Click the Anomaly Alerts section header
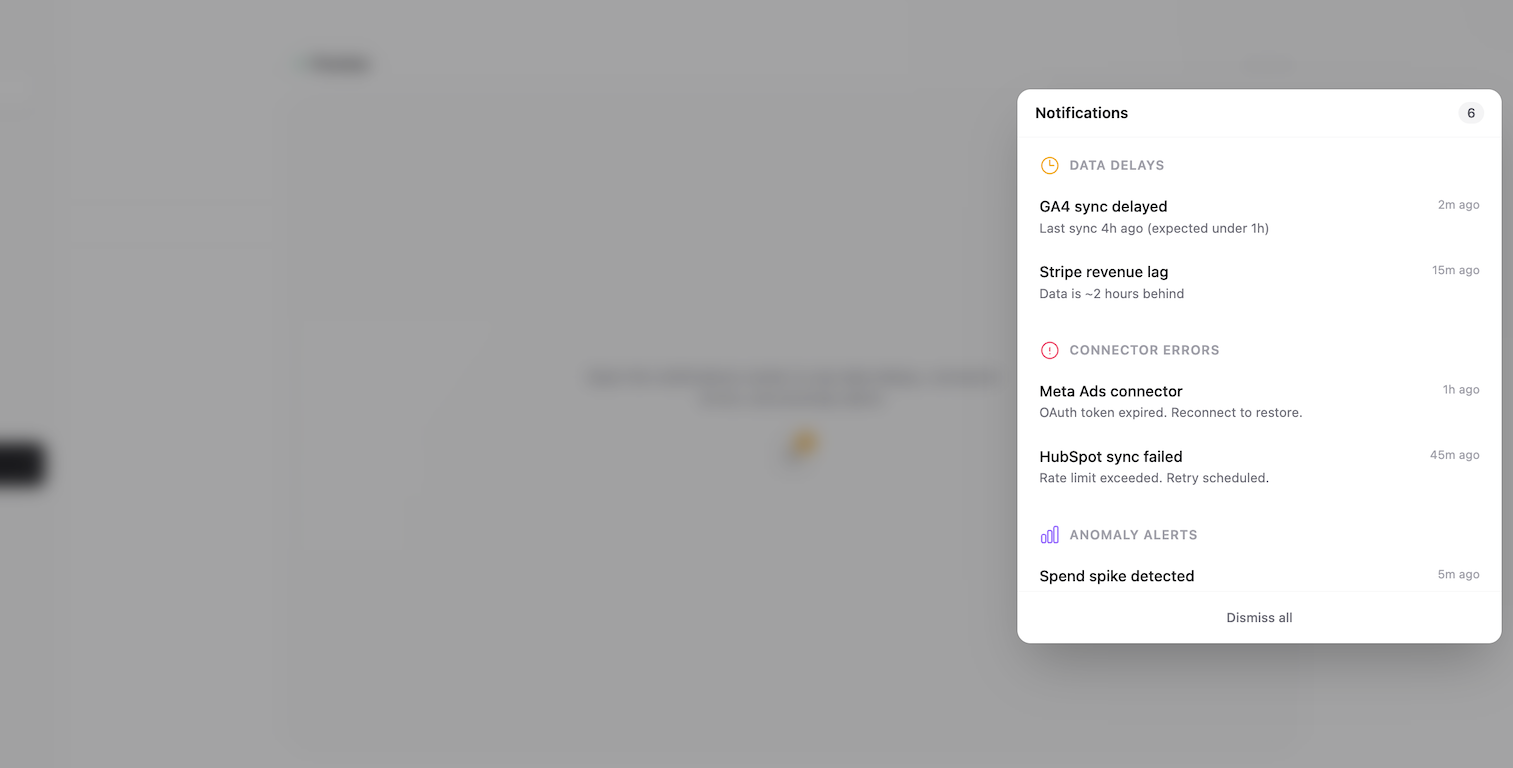Screen dimensions: 1513x768 tap(1133, 535)
